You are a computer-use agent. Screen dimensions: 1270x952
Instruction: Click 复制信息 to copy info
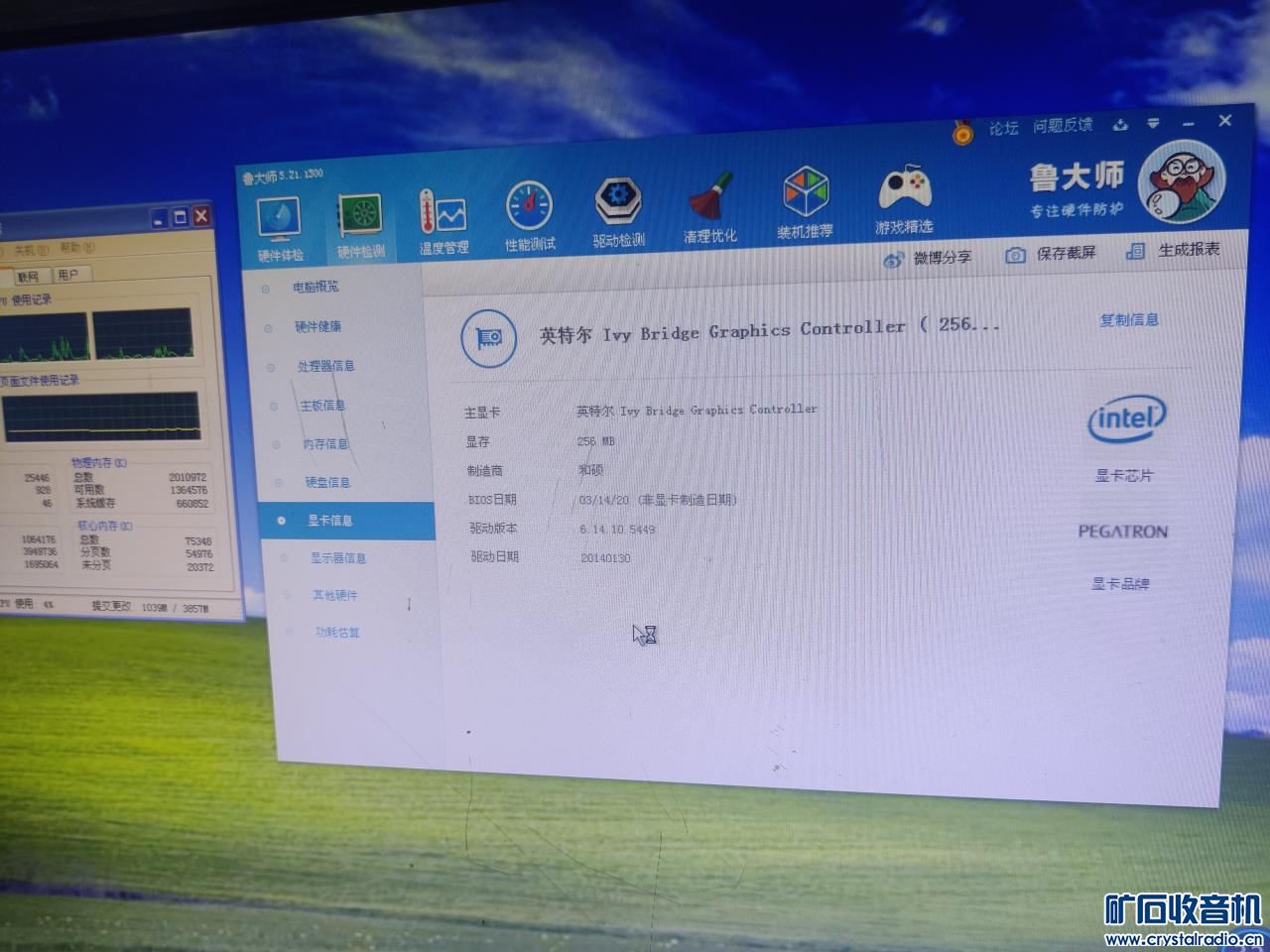(x=1128, y=319)
